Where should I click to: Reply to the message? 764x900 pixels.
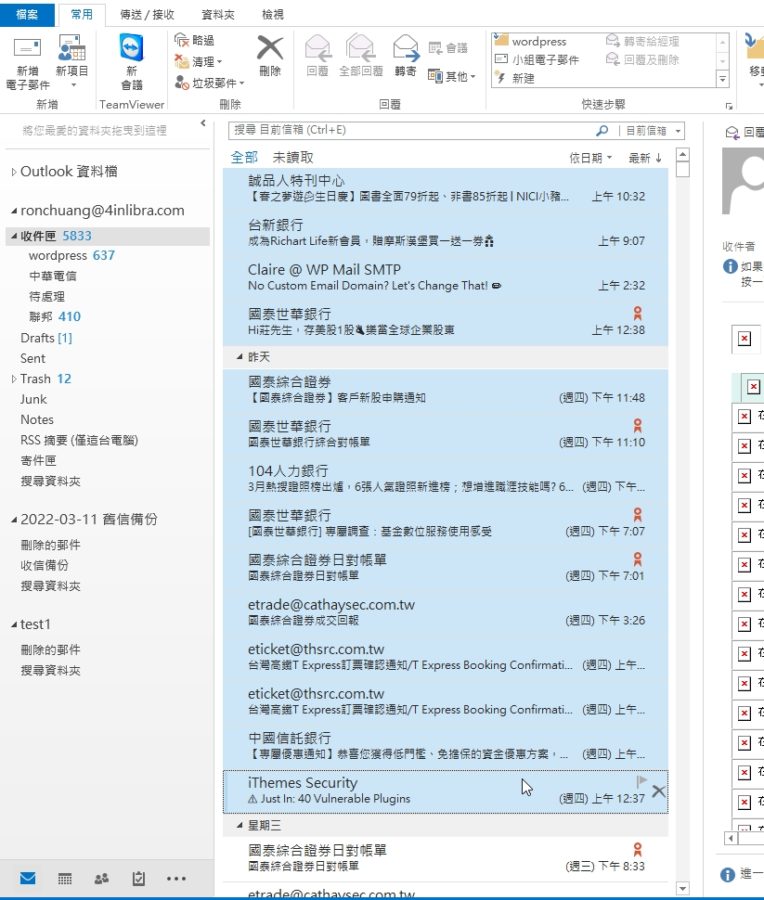317,56
